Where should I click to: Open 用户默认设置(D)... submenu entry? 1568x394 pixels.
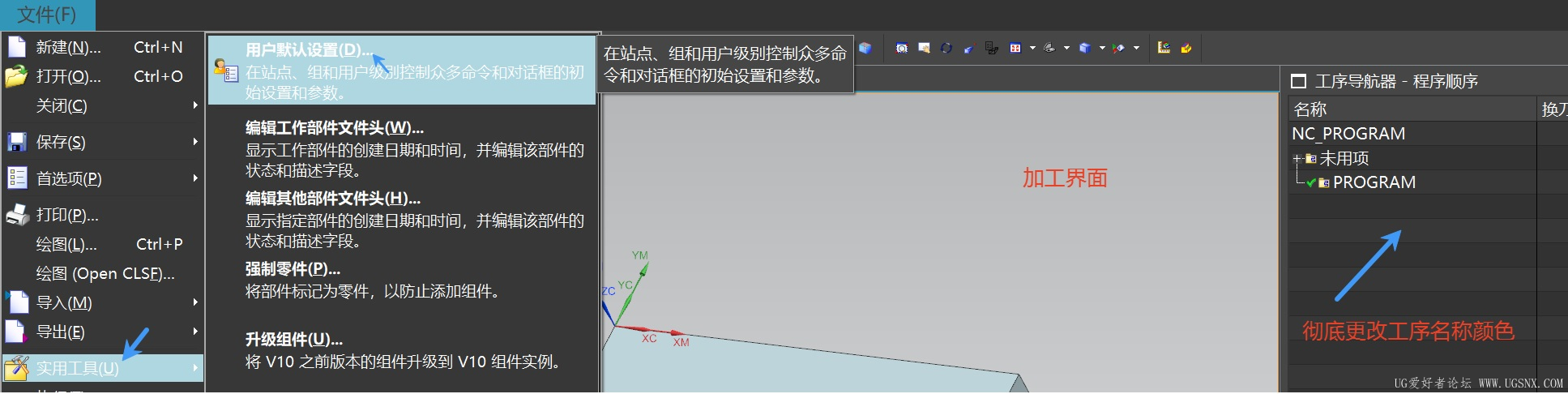402,71
